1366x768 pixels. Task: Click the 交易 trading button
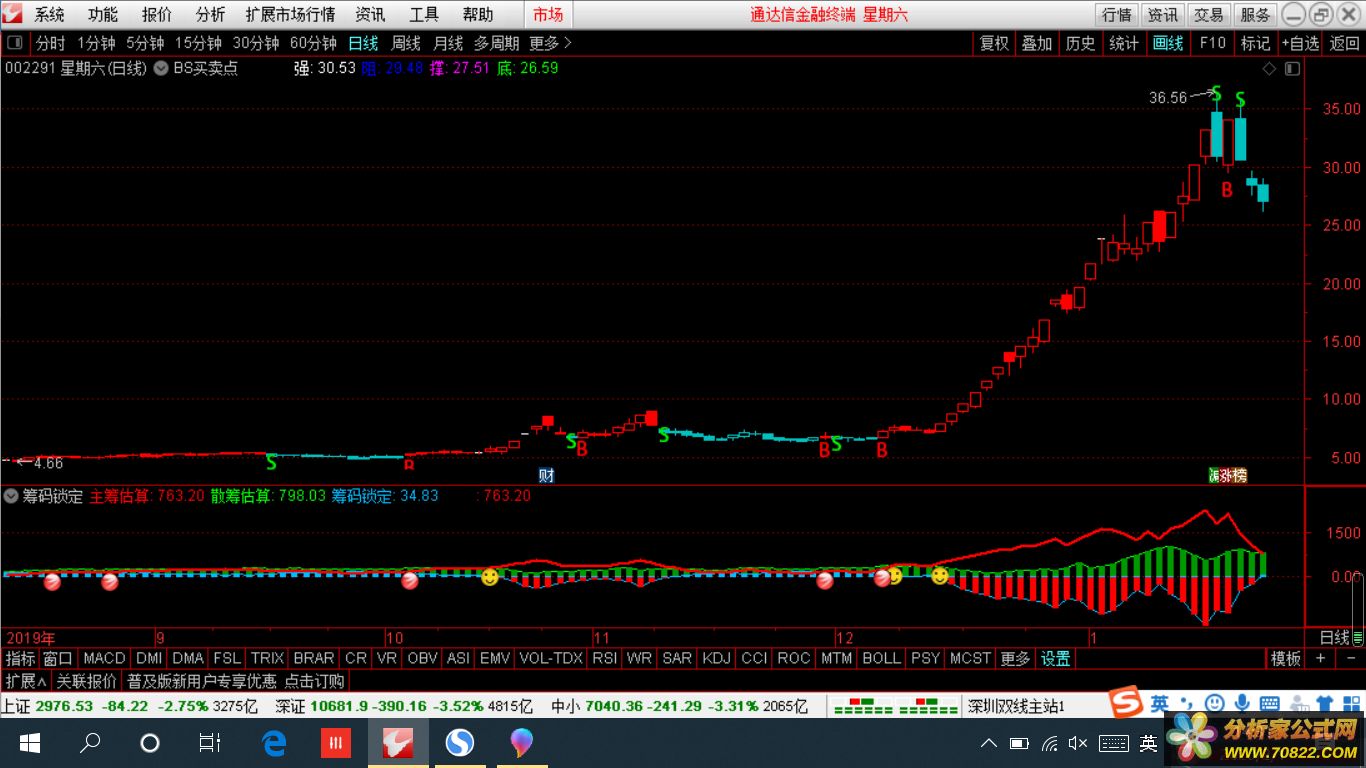(1209, 15)
